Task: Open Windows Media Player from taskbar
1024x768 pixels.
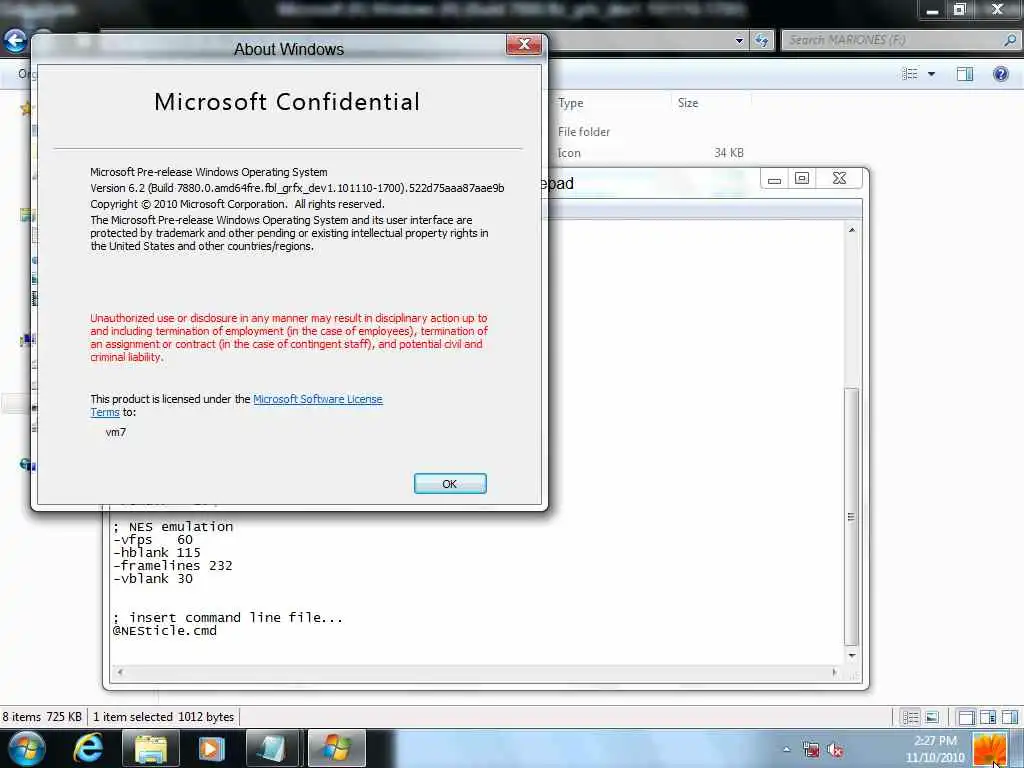Action: click(x=211, y=748)
